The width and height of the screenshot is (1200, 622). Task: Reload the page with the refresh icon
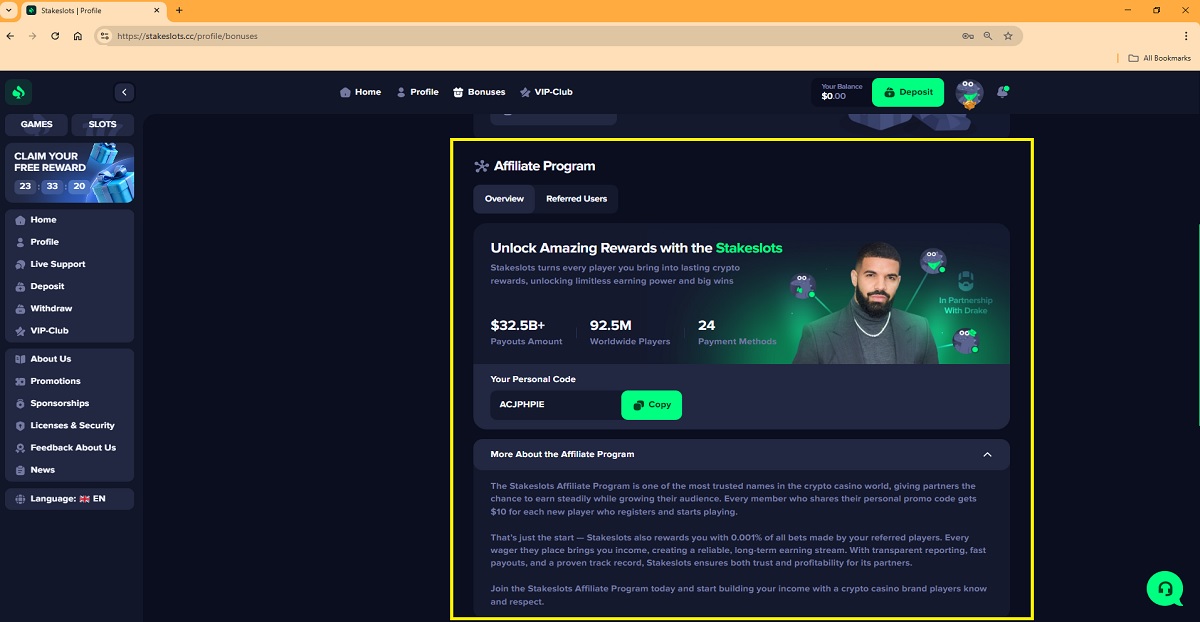(x=55, y=36)
